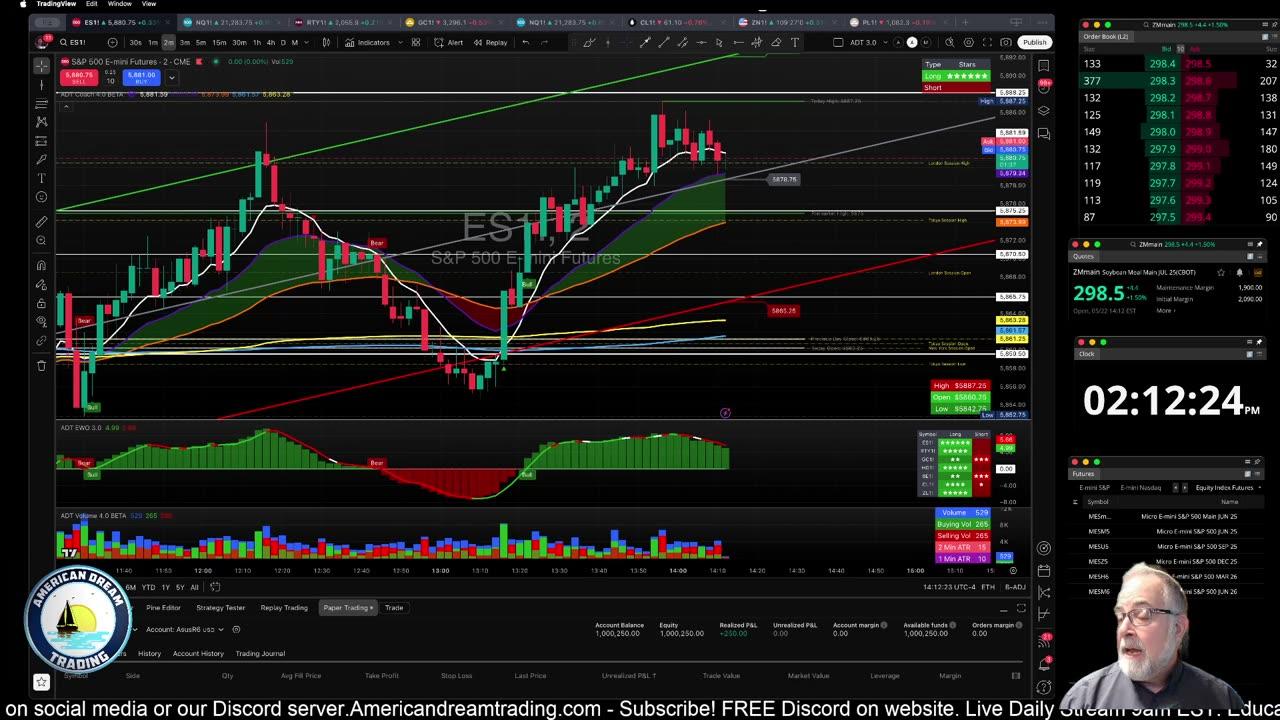This screenshot has width=1280, height=720.
Task: Add symbol compare plus icon
Action: tap(112, 42)
